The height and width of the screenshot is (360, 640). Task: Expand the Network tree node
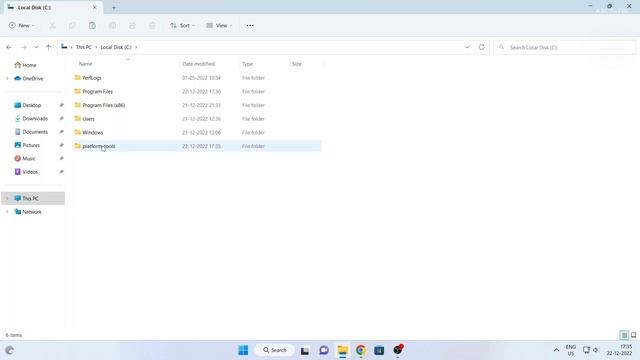[x=7, y=212]
